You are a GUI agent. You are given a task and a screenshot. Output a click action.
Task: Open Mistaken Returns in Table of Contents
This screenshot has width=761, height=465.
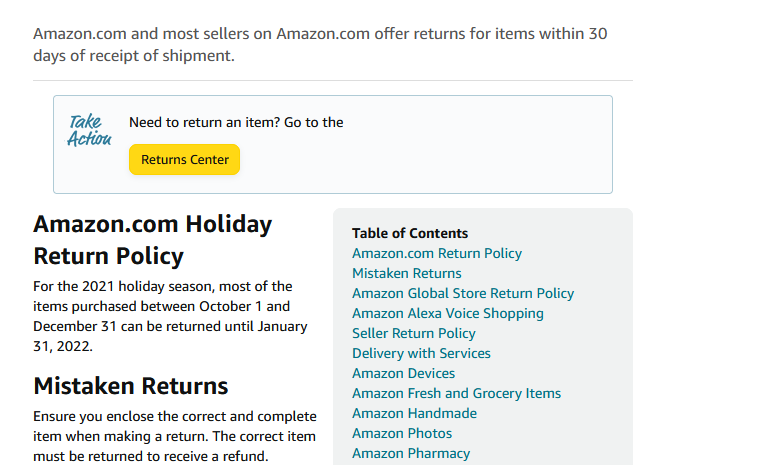[407, 273]
